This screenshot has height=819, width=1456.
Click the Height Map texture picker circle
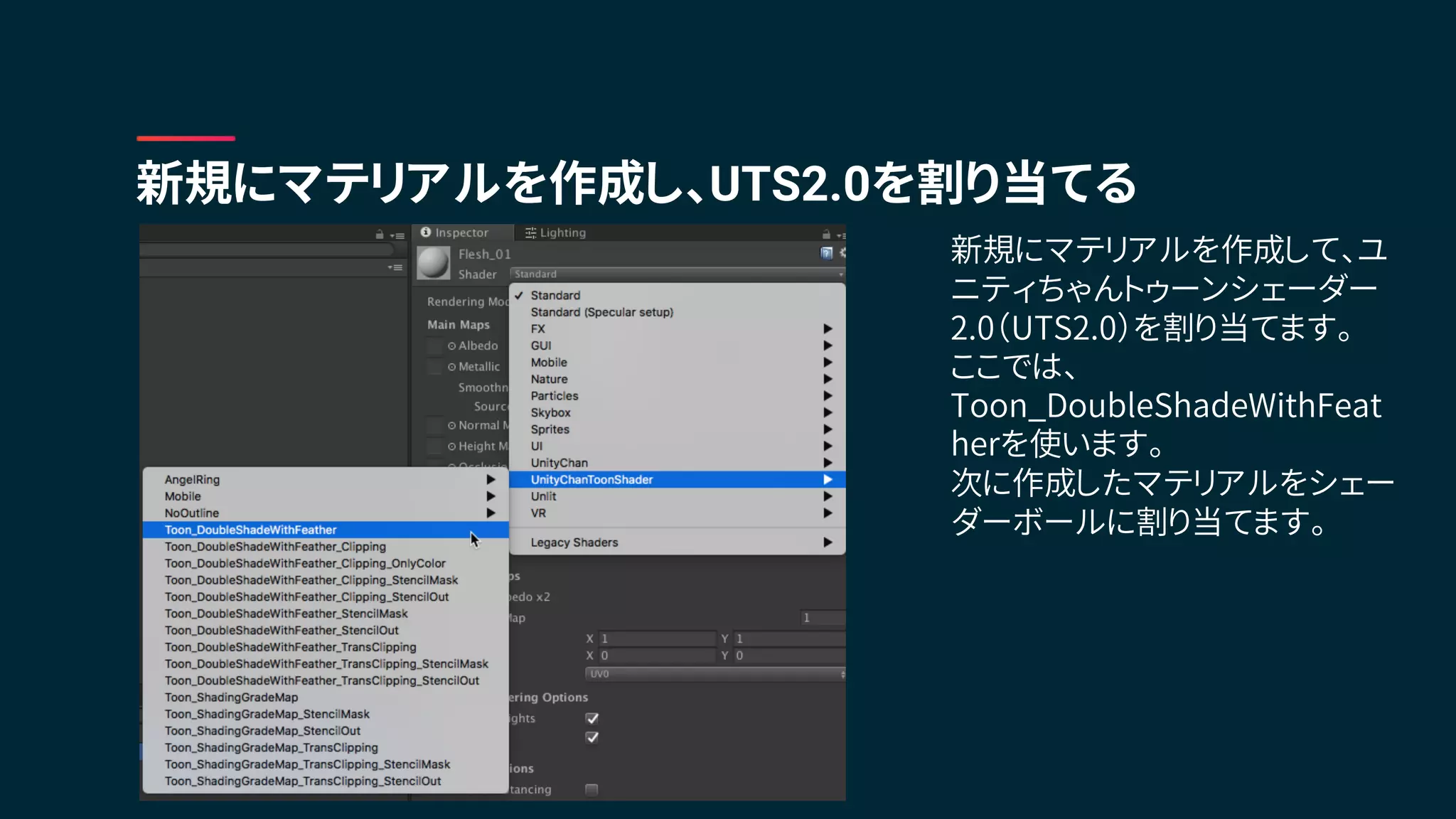[x=451, y=446]
